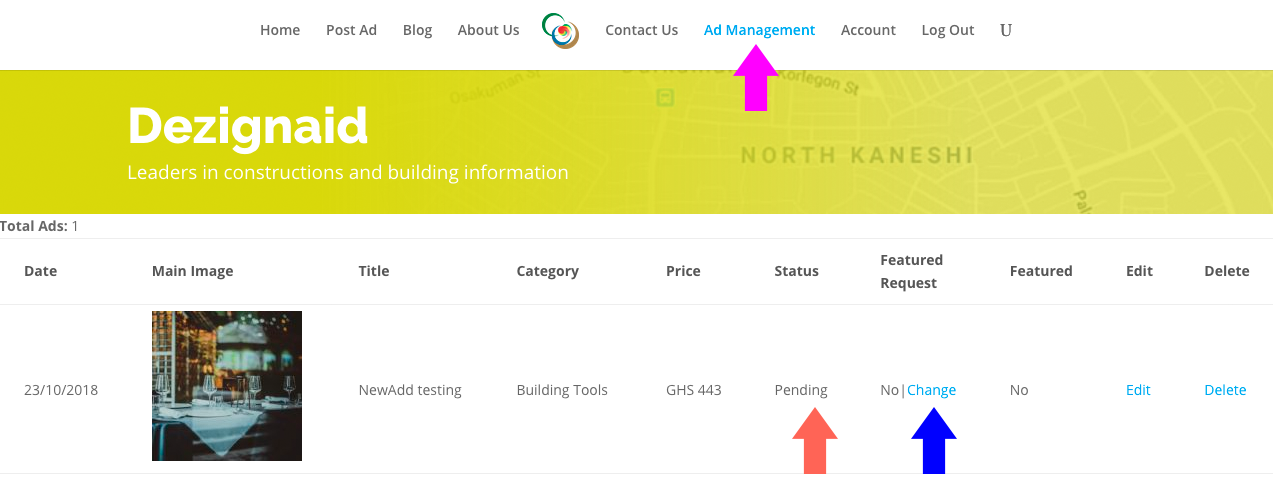
Task: Click the circular Dezignaid logo in navbar
Action: [x=561, y=31]
